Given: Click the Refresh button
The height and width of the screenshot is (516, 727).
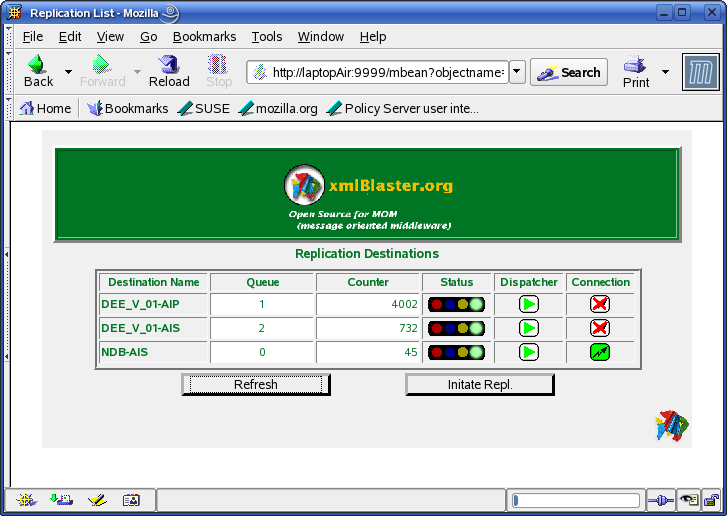Looking at the screenshot, I should coord(256,385).
